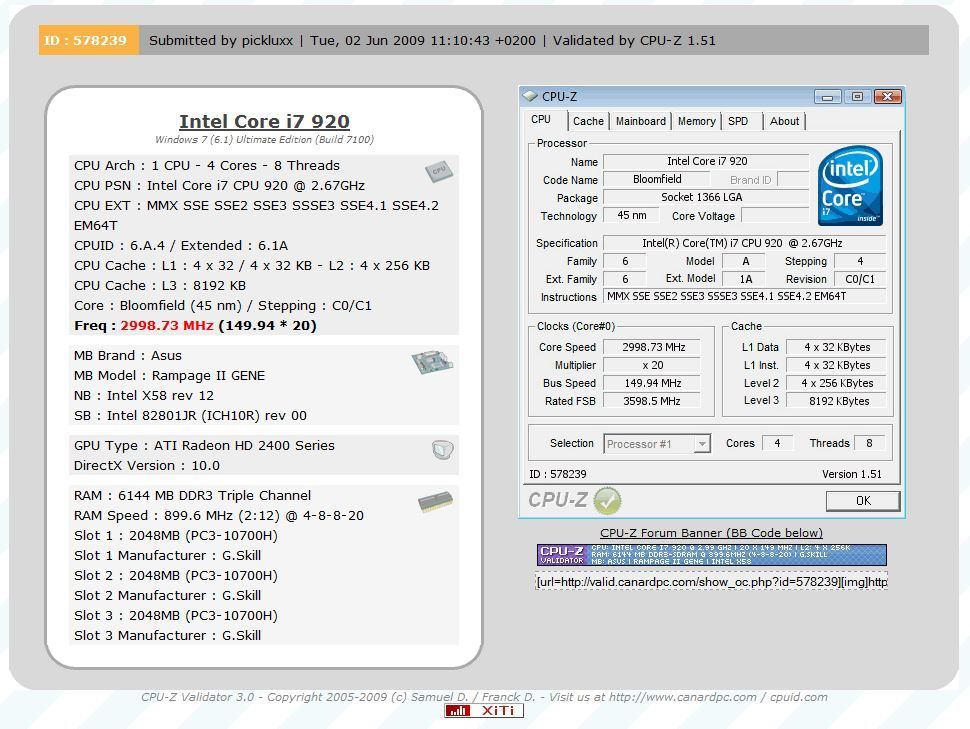970x729 pixels.
Task: Click the orange ID : 578239 label
Action: [x=88, y=40]
